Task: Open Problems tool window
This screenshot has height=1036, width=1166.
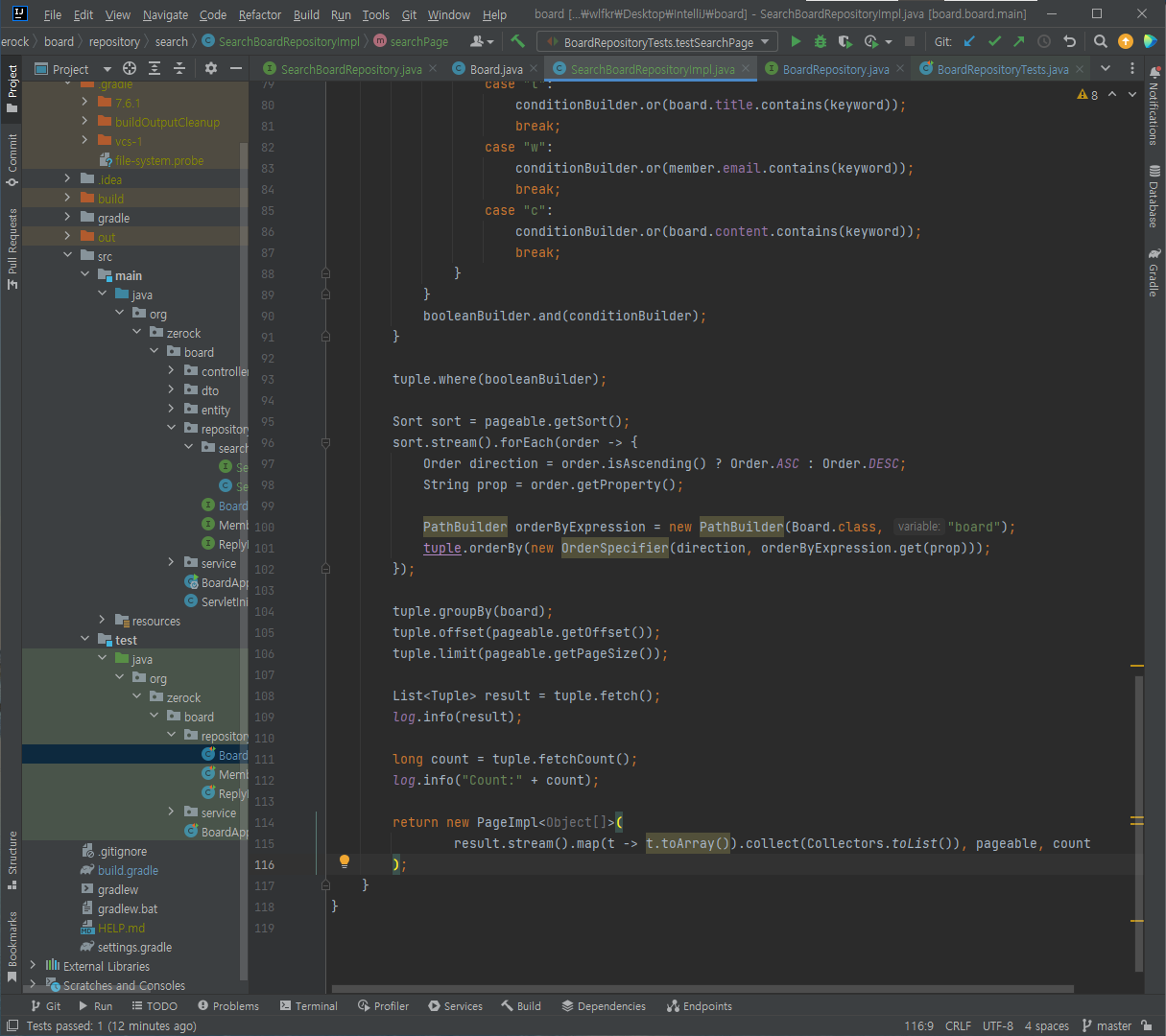Action: [228, 1006]
